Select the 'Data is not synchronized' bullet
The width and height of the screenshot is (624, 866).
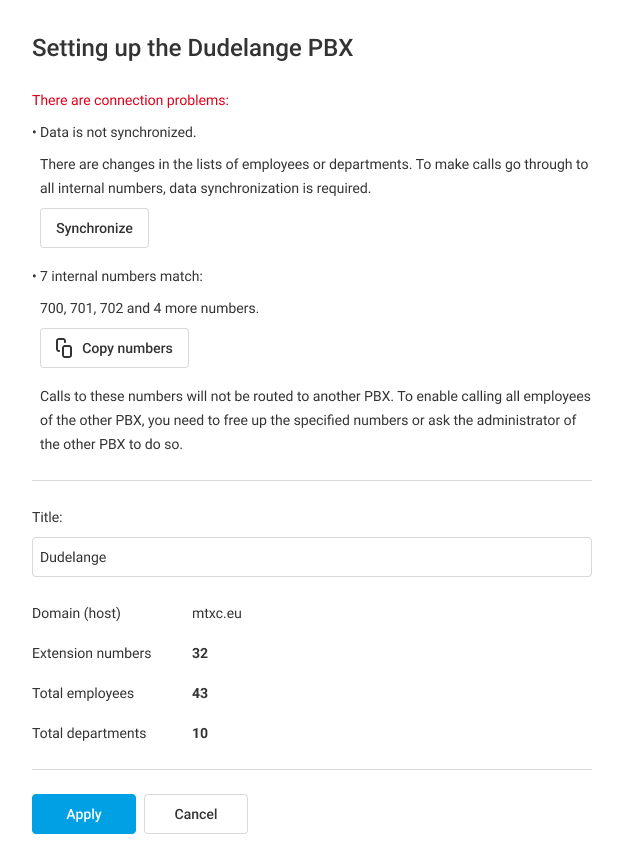pyautogui.click(x=116, y=132)
